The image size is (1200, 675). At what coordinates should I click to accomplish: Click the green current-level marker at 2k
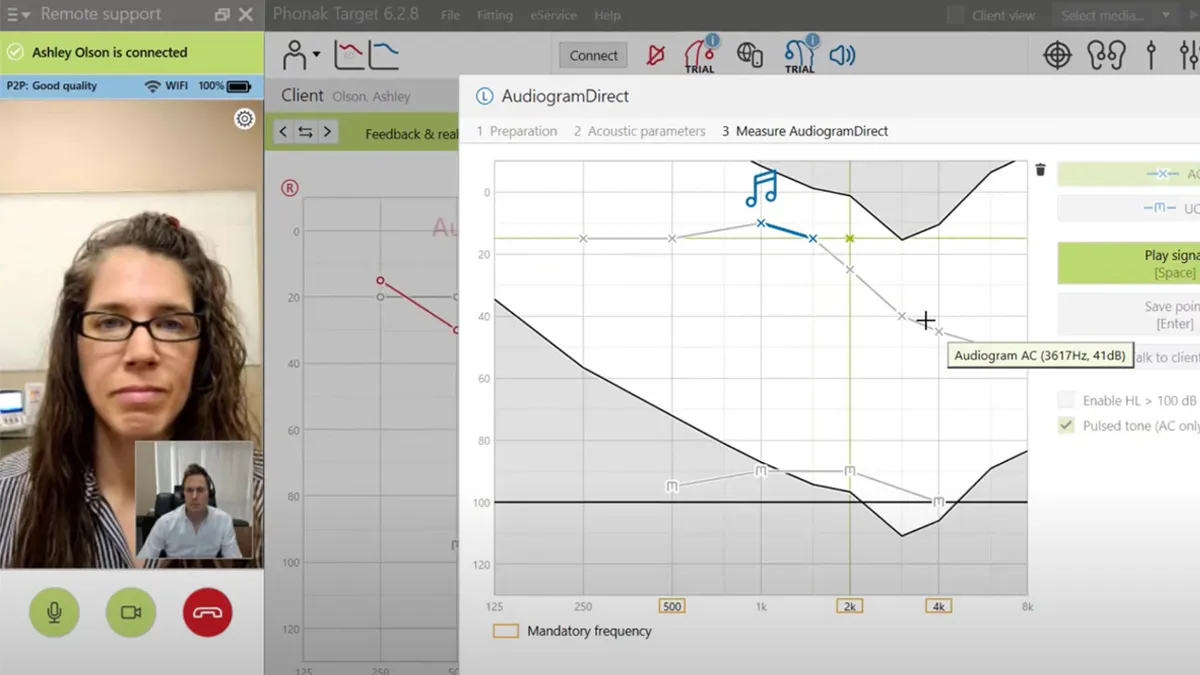pos(850,238)
